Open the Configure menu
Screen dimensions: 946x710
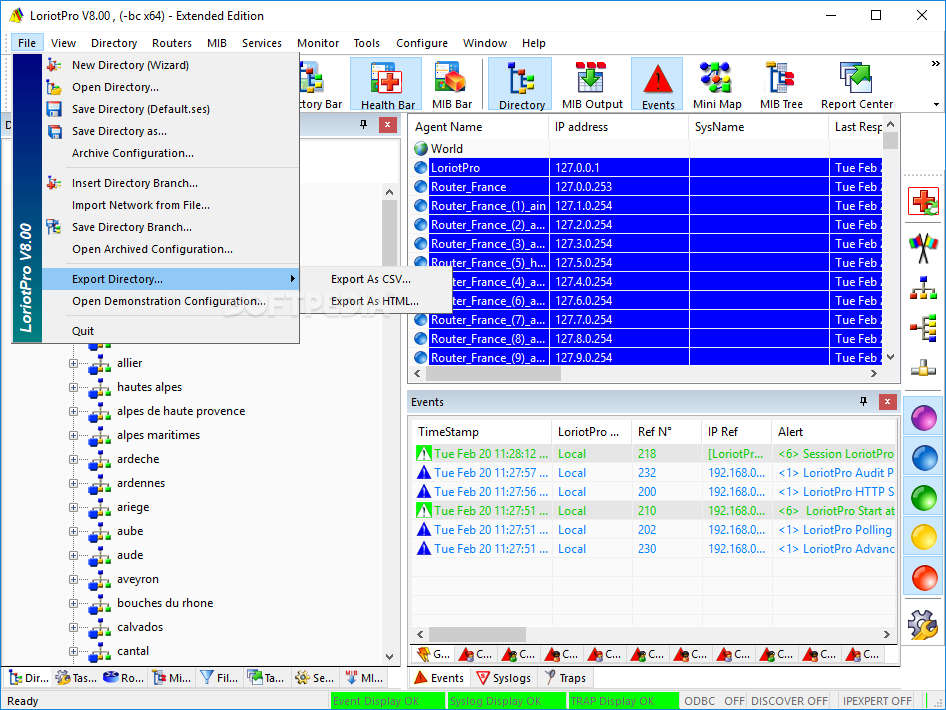click(422, 43)
